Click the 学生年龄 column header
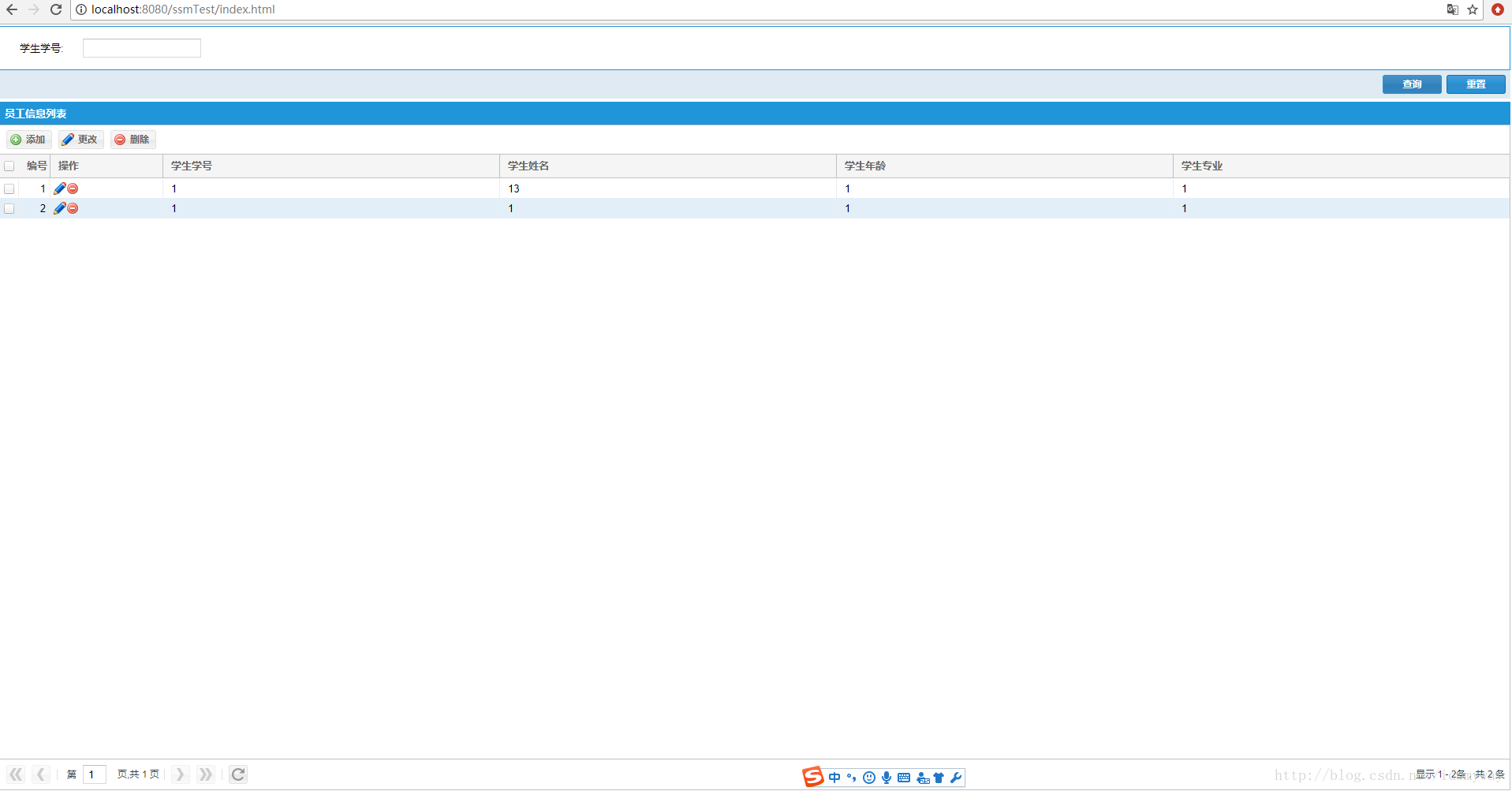1512x791 pixels. (x=1005, y=166)
